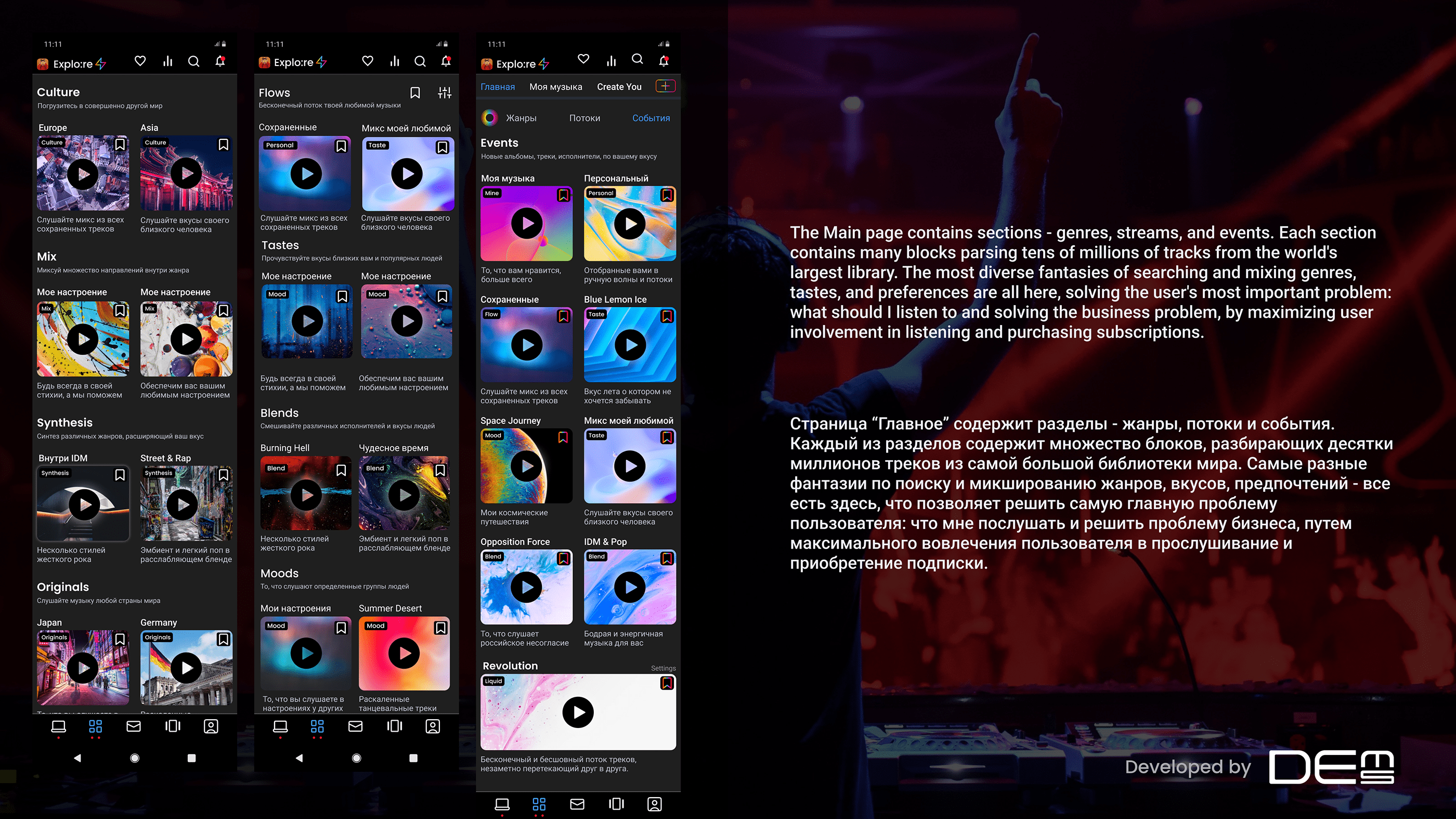
Task: Open the heart favorites icon in the Culture screen header
Action: (x=140, y=61)
